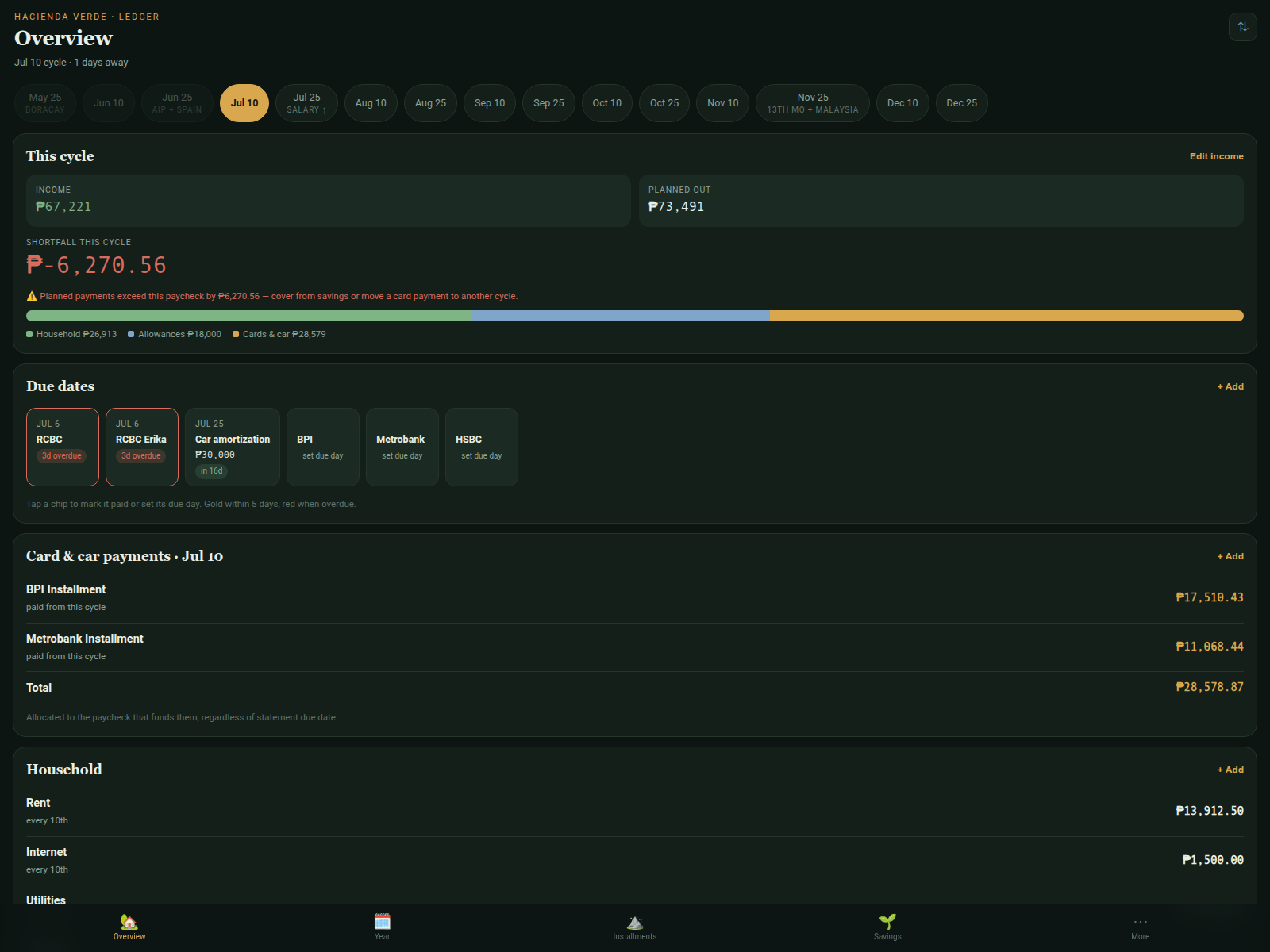Viewport: 1270px width, 952px height.
Task: Click the Total ₱28,578.87 amount
Action: click(x=1210, y=687)
